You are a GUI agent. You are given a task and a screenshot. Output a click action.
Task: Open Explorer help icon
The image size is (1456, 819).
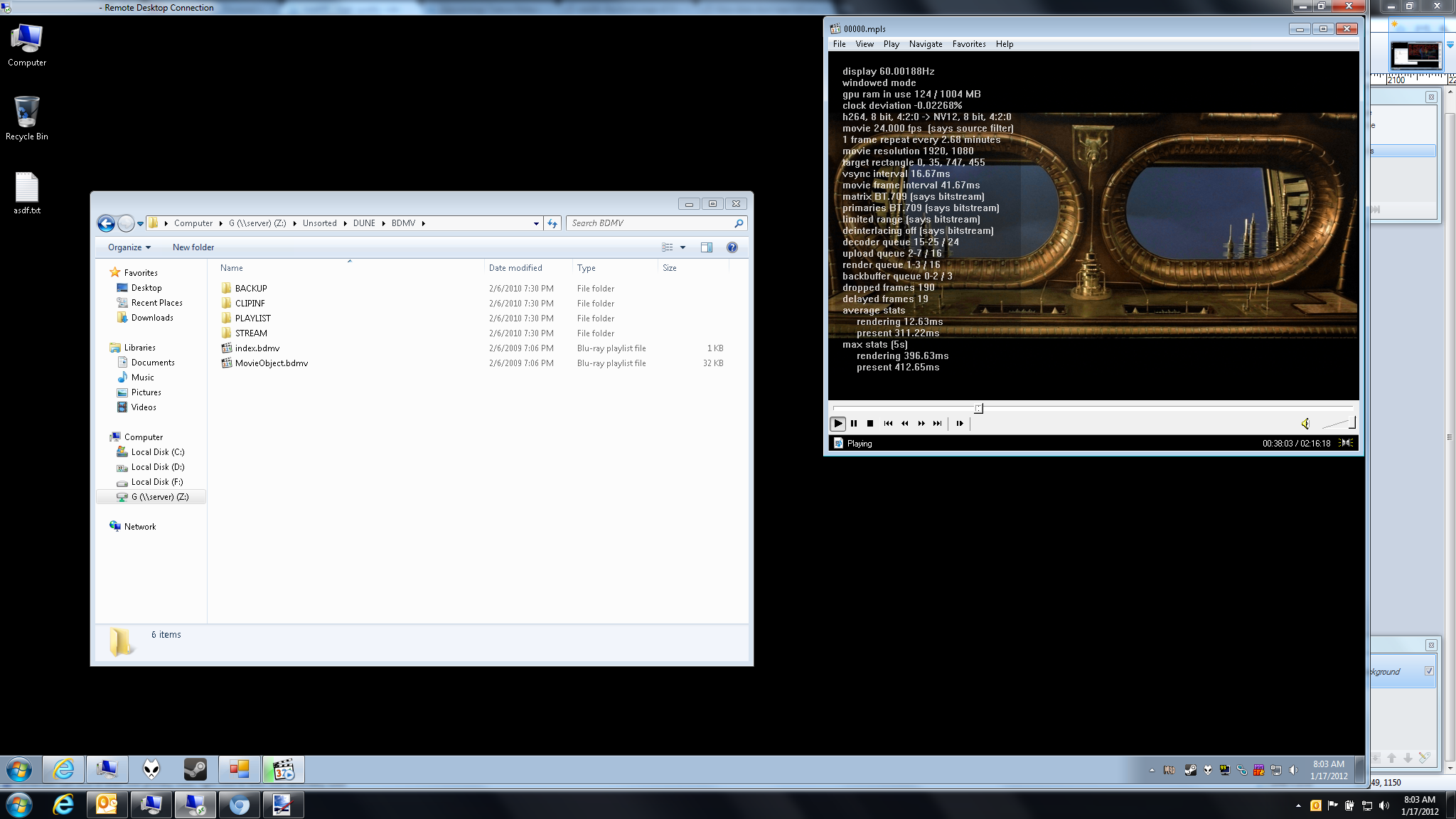[x=732, y=247]
